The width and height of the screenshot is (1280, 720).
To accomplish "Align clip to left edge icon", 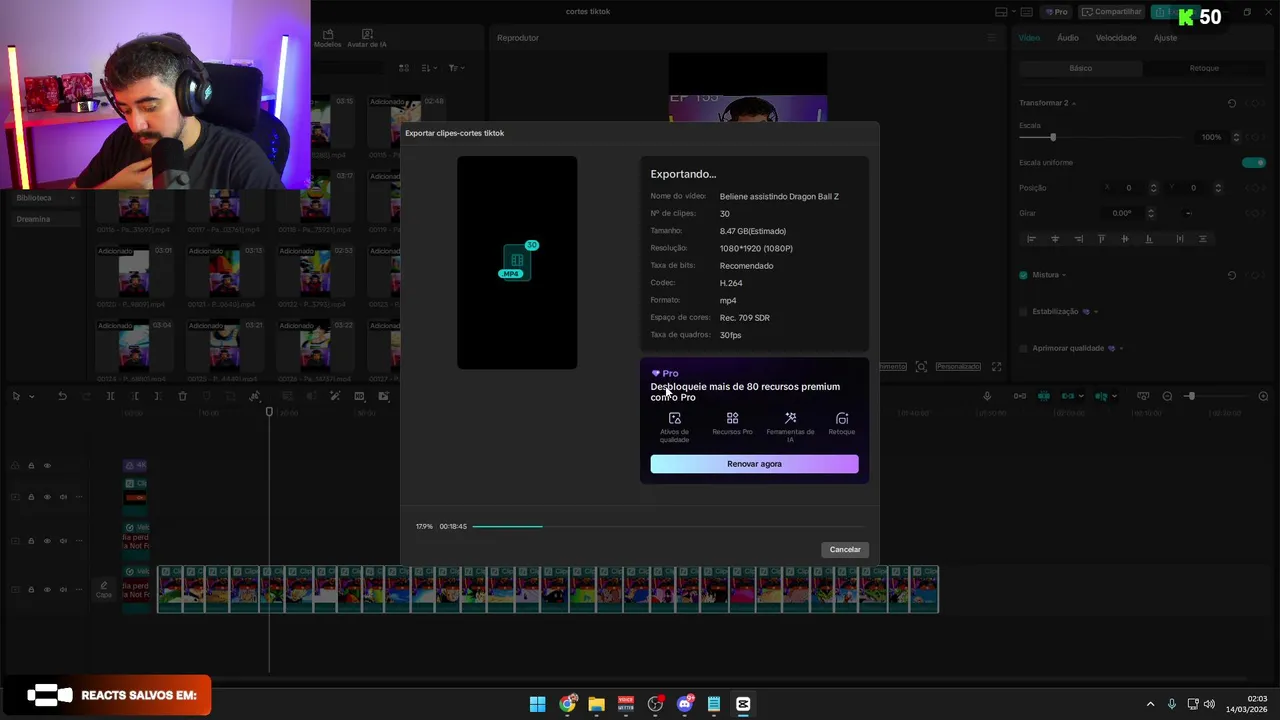I will coord(1031,239).
